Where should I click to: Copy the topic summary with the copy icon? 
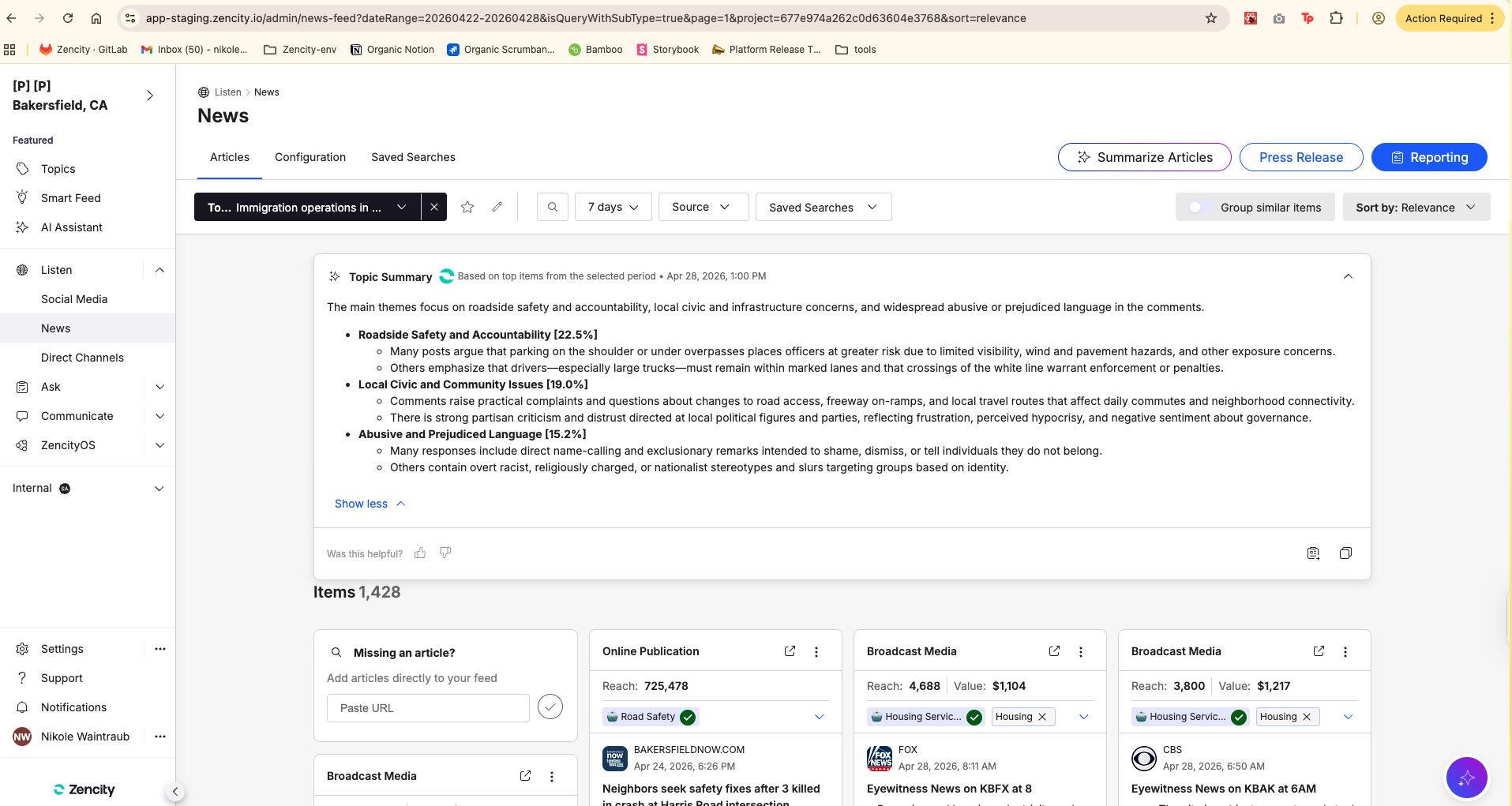click(x=1345, y=553)
